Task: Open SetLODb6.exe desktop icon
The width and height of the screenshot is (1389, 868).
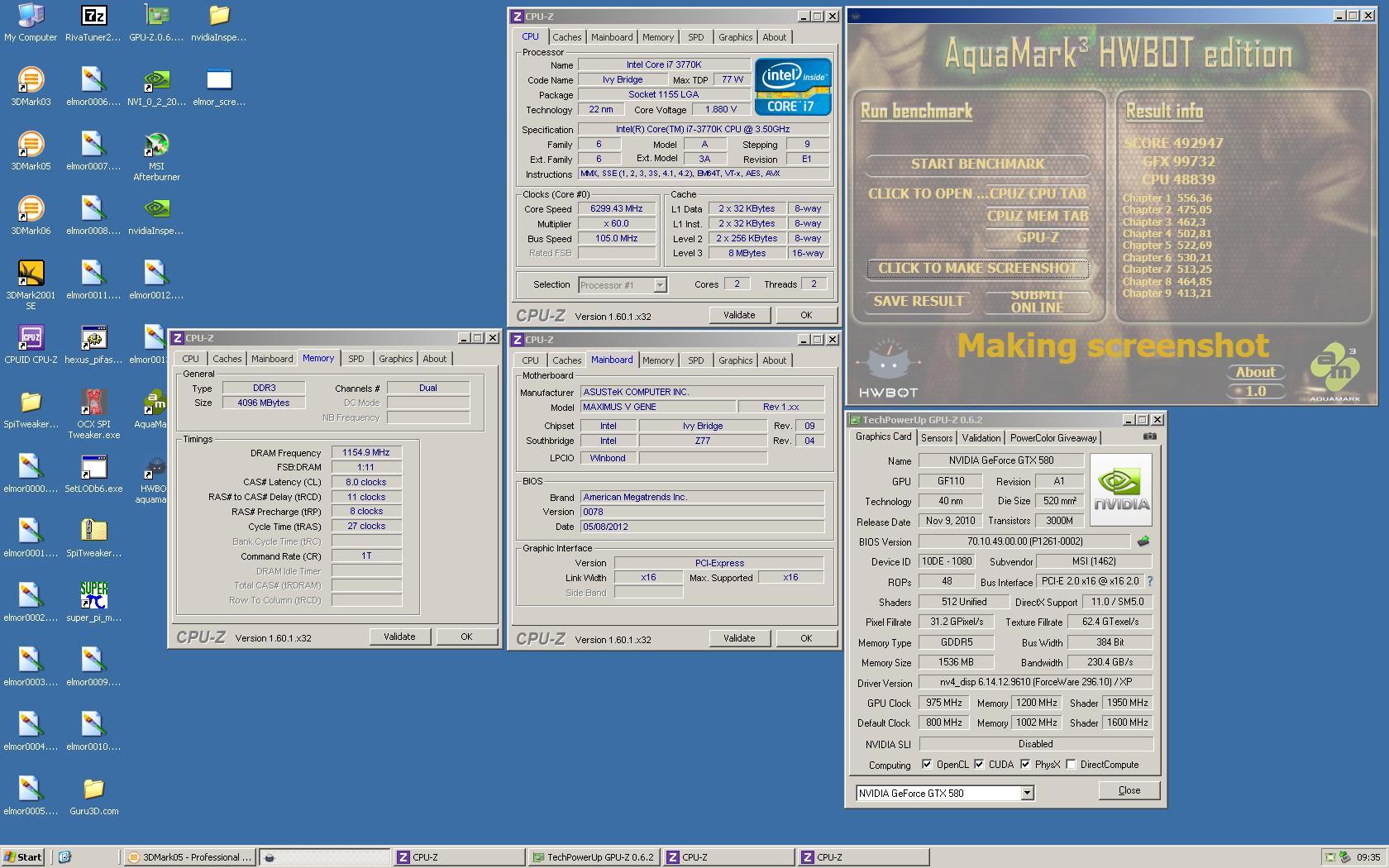Action: pyautogui.click(x=93, y=474)
